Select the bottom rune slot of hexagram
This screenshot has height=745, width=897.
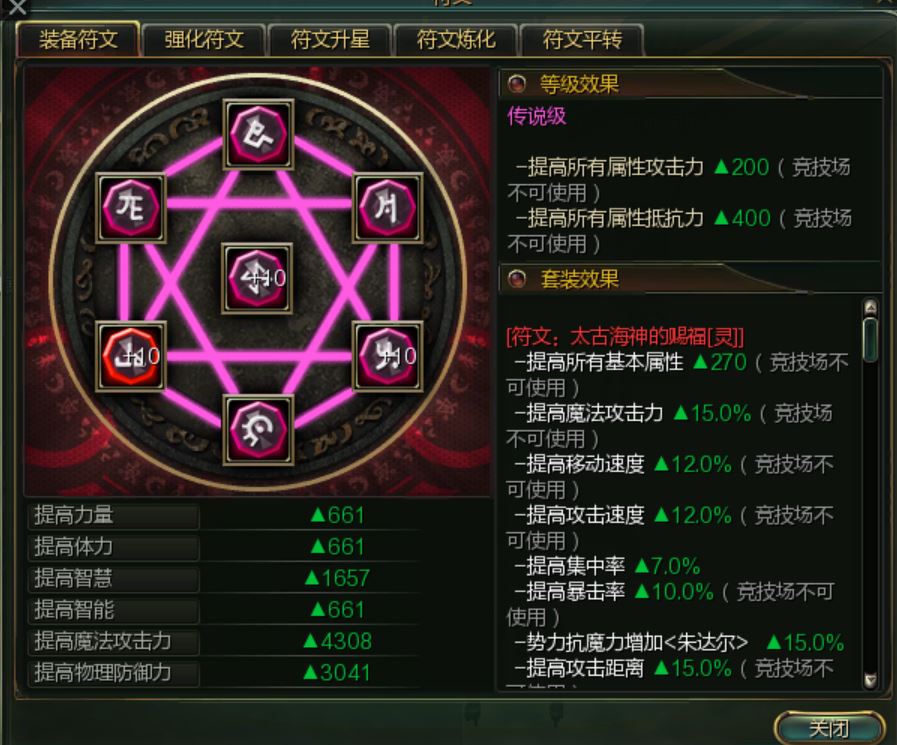(x=259, y=430)
